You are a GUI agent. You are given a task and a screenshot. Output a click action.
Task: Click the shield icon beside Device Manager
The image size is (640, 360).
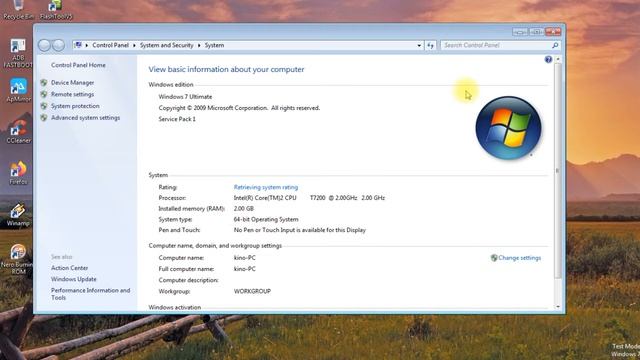coord(44,82)
